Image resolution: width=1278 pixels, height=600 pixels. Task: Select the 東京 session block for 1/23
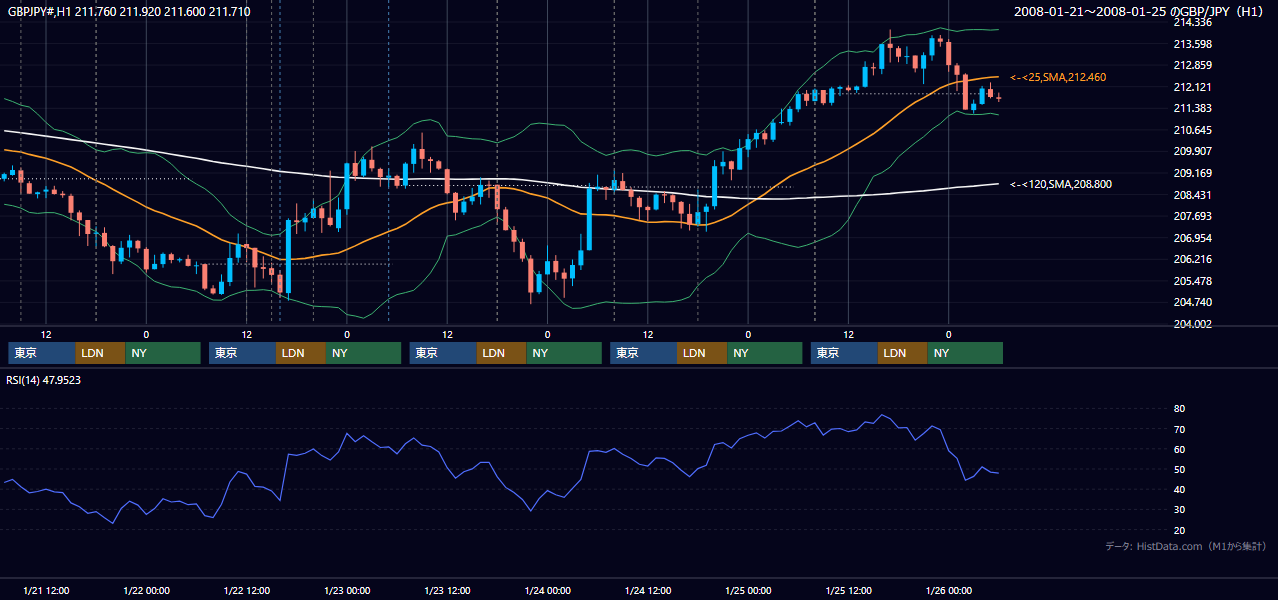[x=443, y=353]
